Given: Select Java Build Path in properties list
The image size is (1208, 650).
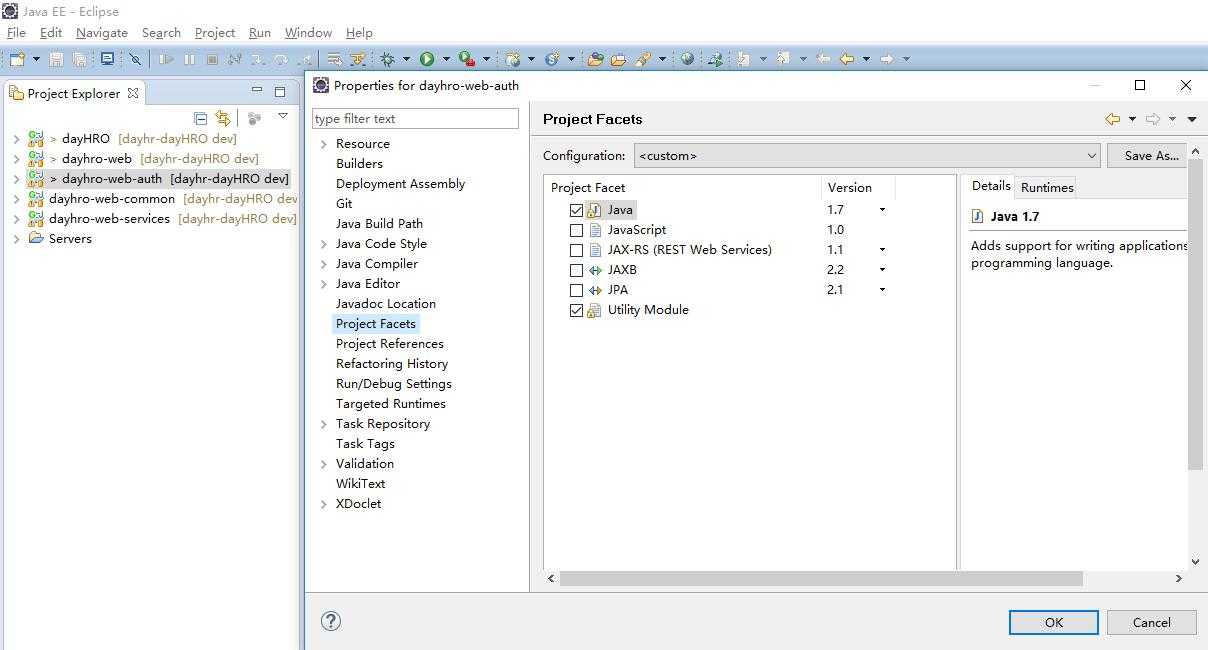Looking at the screenshot, I should coord(379,224).
